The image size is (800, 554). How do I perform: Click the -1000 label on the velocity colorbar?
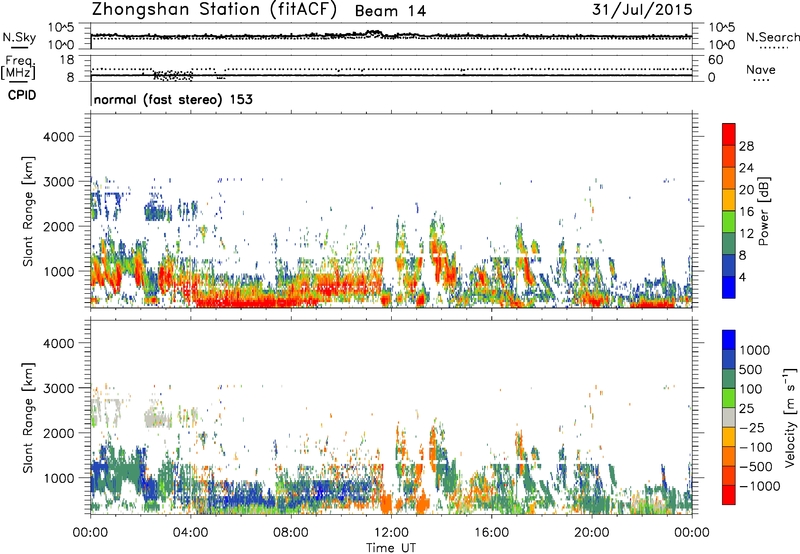pyautogui.click(x=759, y=486)
